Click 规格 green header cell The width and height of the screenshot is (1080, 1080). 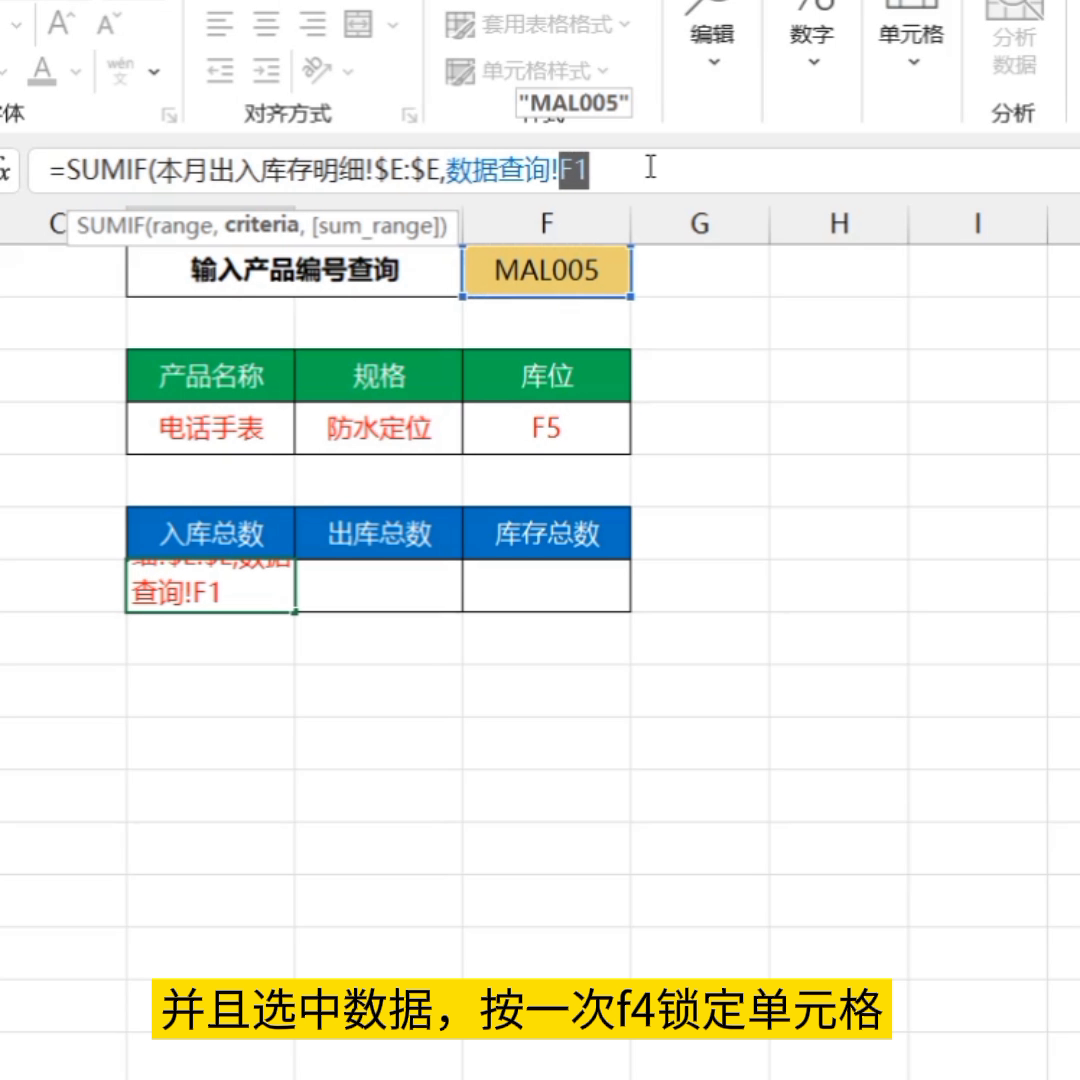coord(379,376)
